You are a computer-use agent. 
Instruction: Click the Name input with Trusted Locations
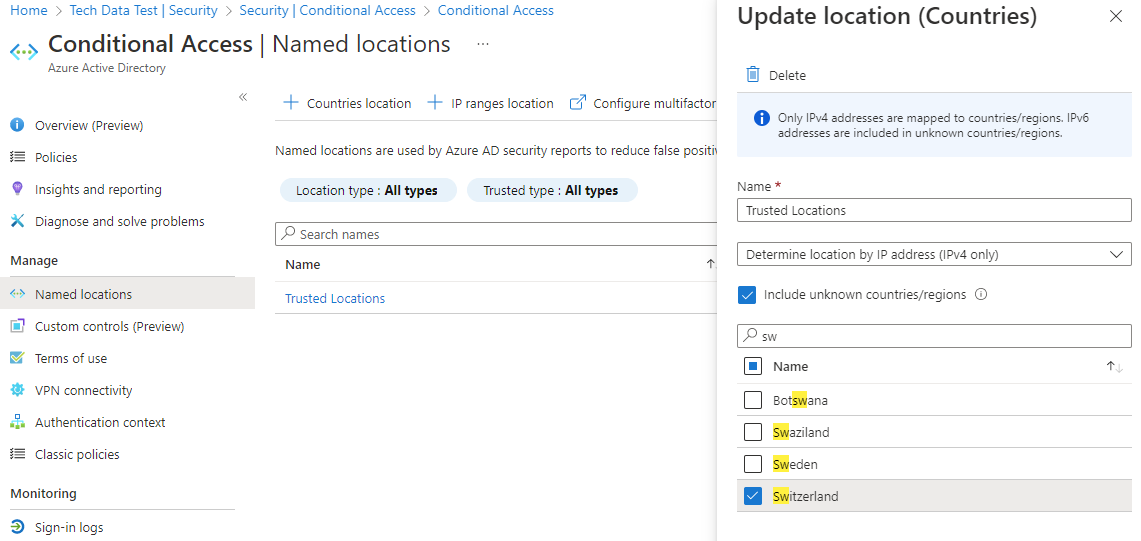click(934, 210)
